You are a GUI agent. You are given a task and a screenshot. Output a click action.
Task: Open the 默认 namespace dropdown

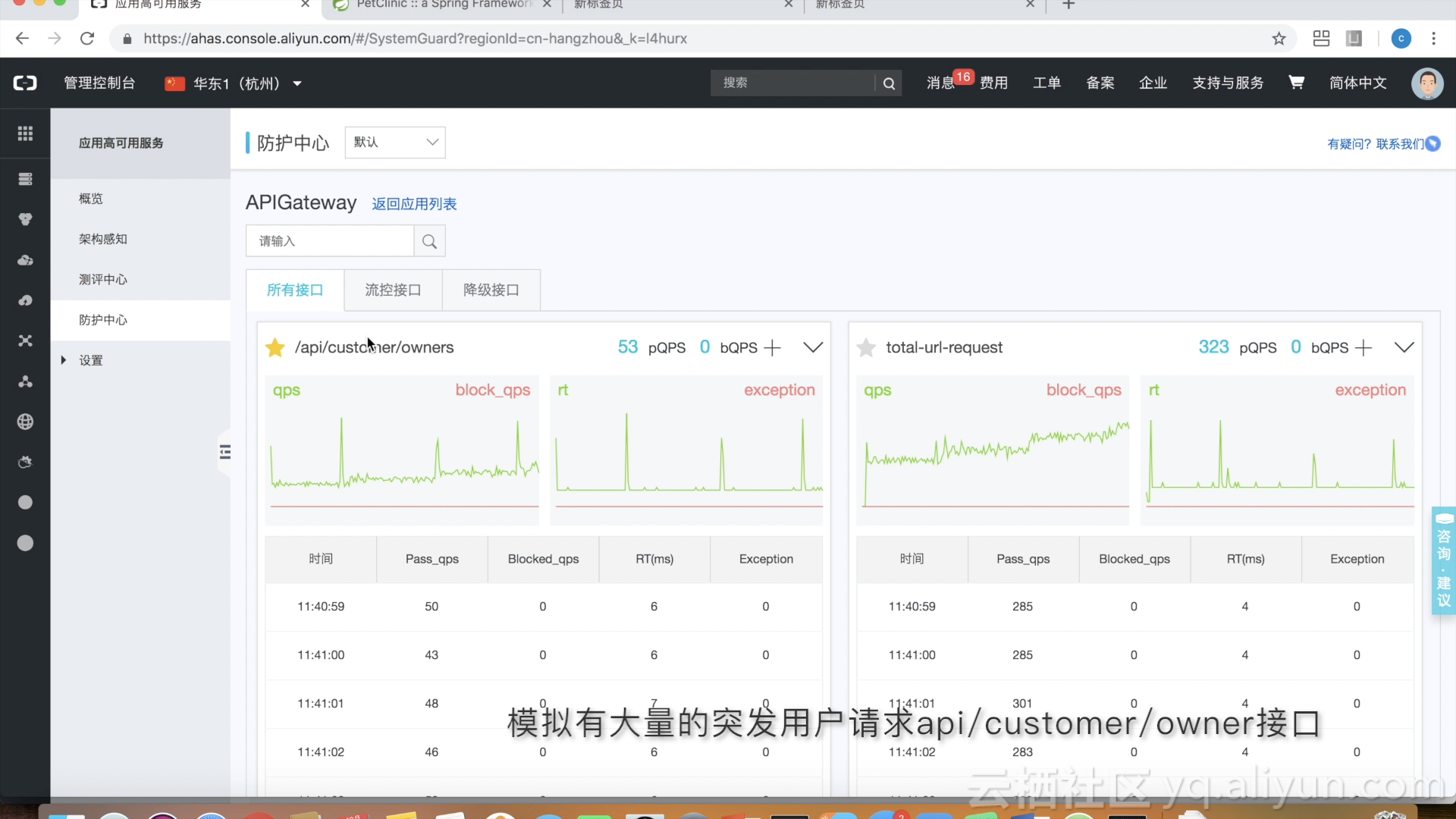pos(395,143)
